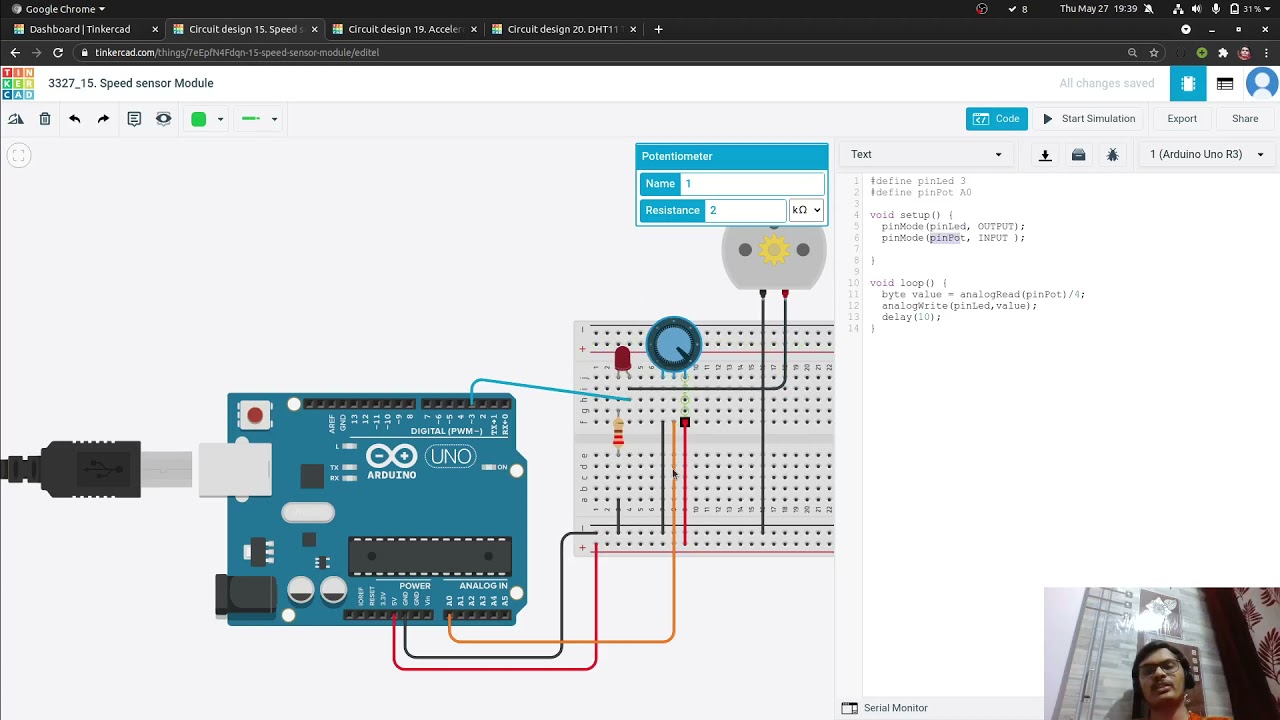Viewport: 1280px width, 720px height.
Task: Download the code with download icon
Action: [1045, 155]
